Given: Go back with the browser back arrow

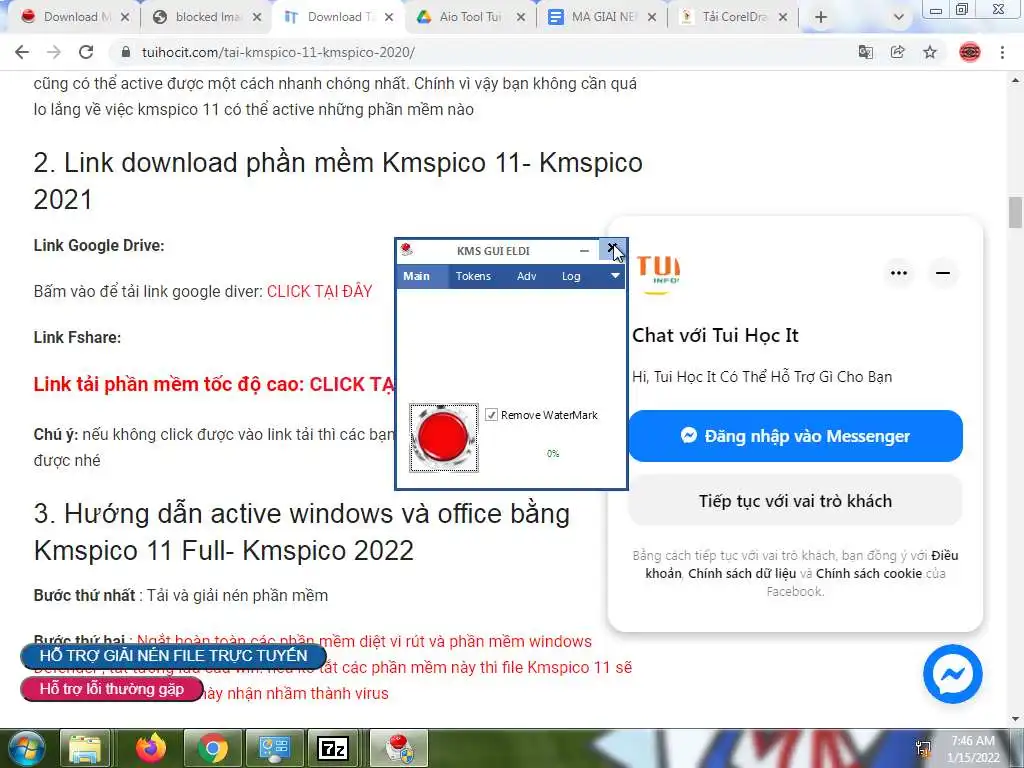Looking at the screenshot, I should click(x=22, y=52).
